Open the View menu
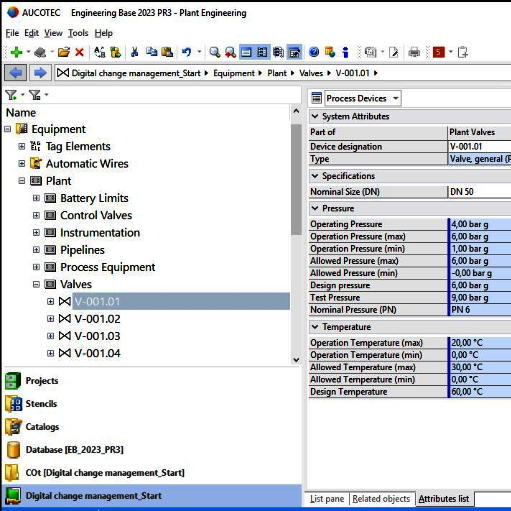511x511 pixels. coord(53,33)
